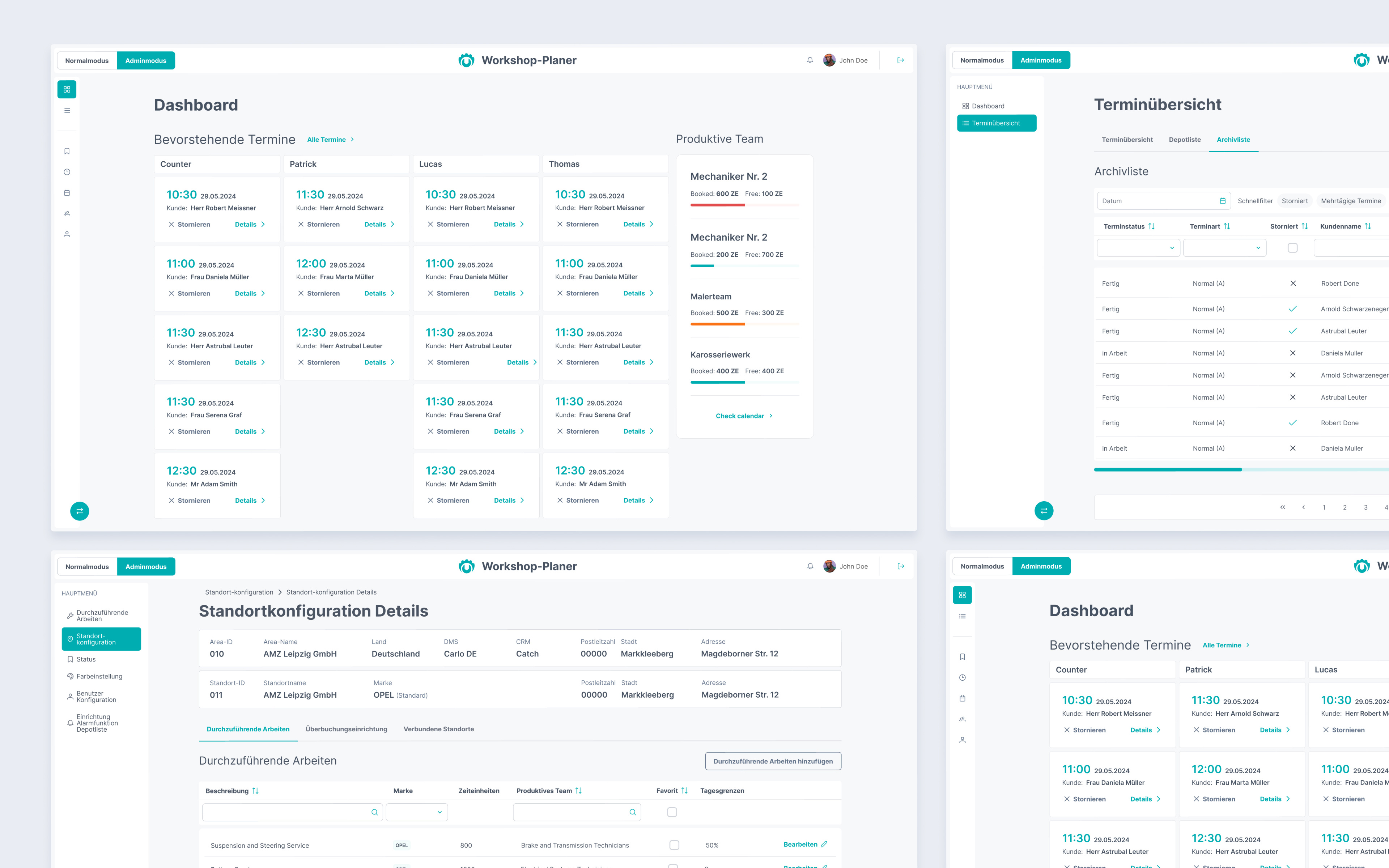Select the team members icon in sidebar
Viewport: 1389px width, 868px height.
[67, 213]
